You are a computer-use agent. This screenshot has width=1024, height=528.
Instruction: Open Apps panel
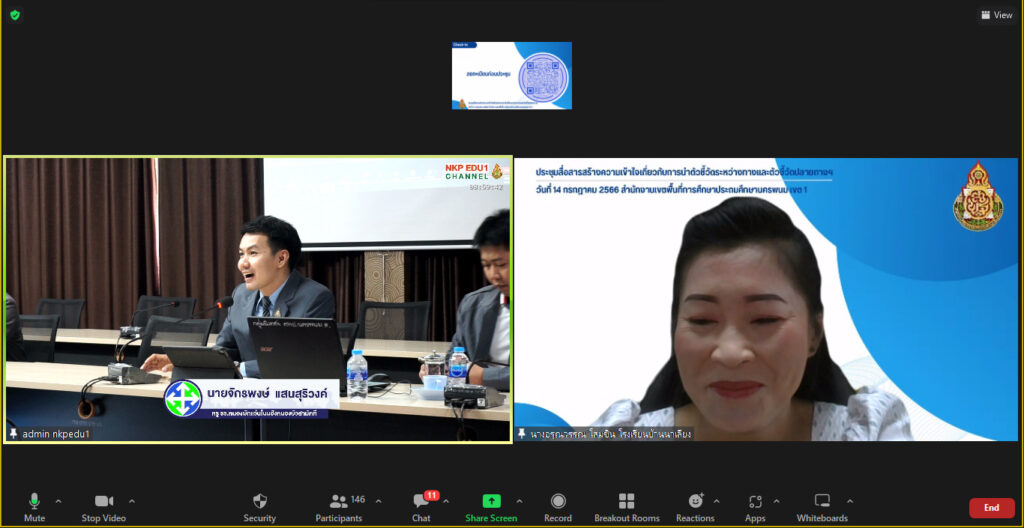pyautogui.click(x=756, y=507)
